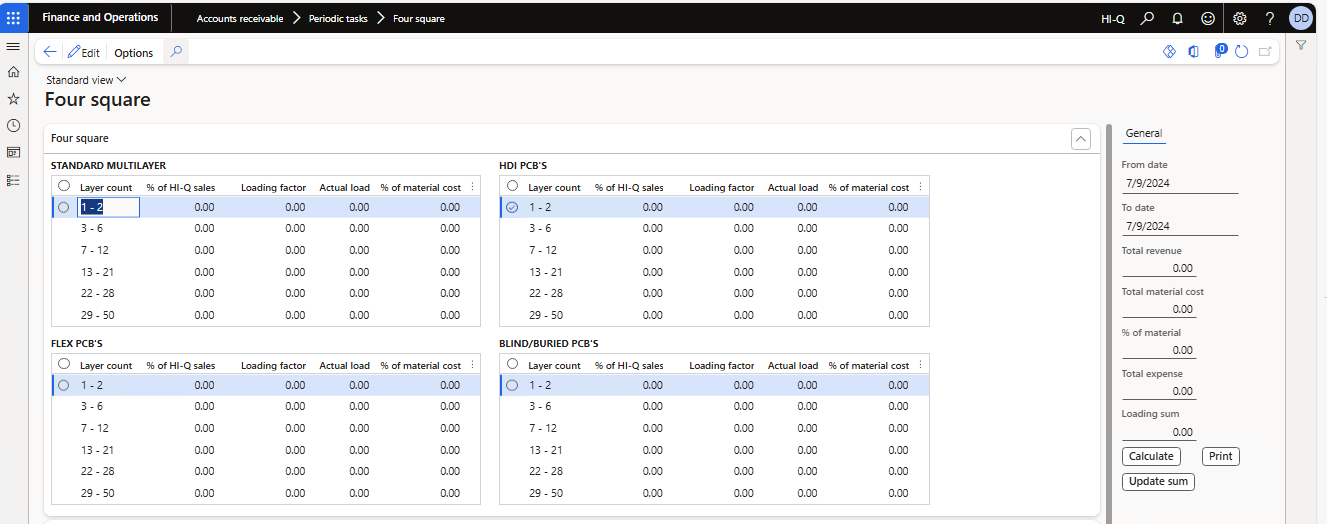Click the From date input field

pos(1179,184)
